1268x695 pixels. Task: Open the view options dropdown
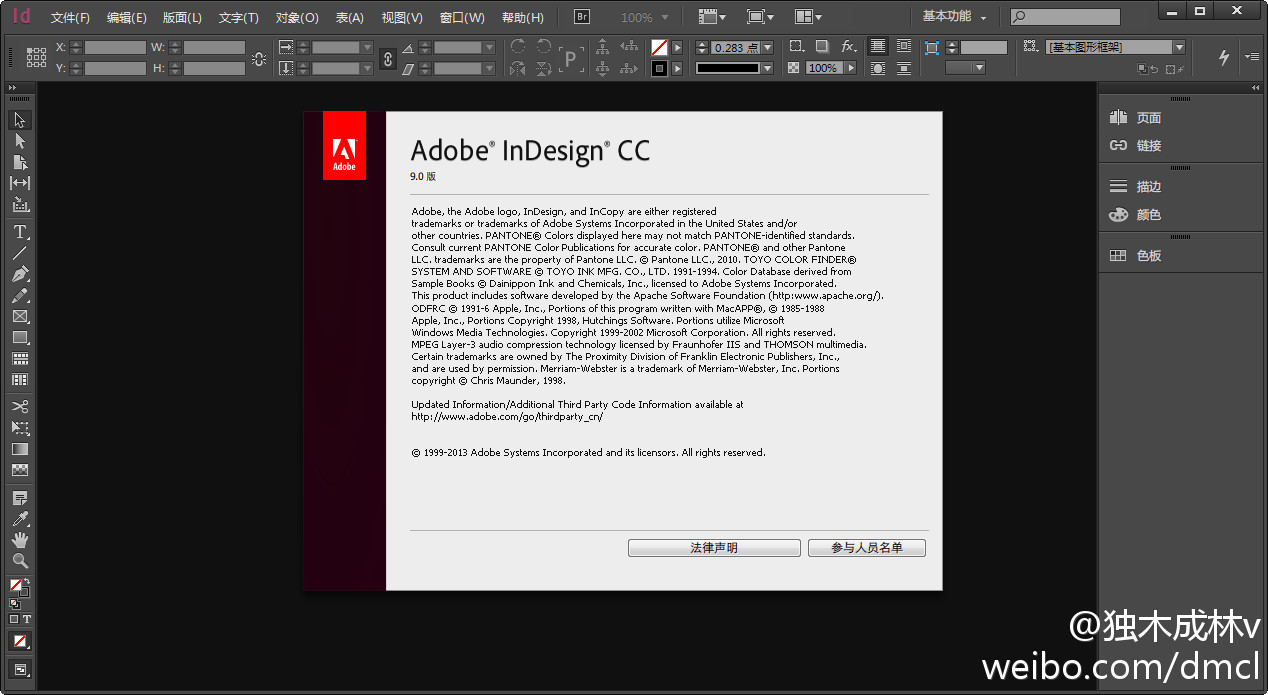click(712, 17)
